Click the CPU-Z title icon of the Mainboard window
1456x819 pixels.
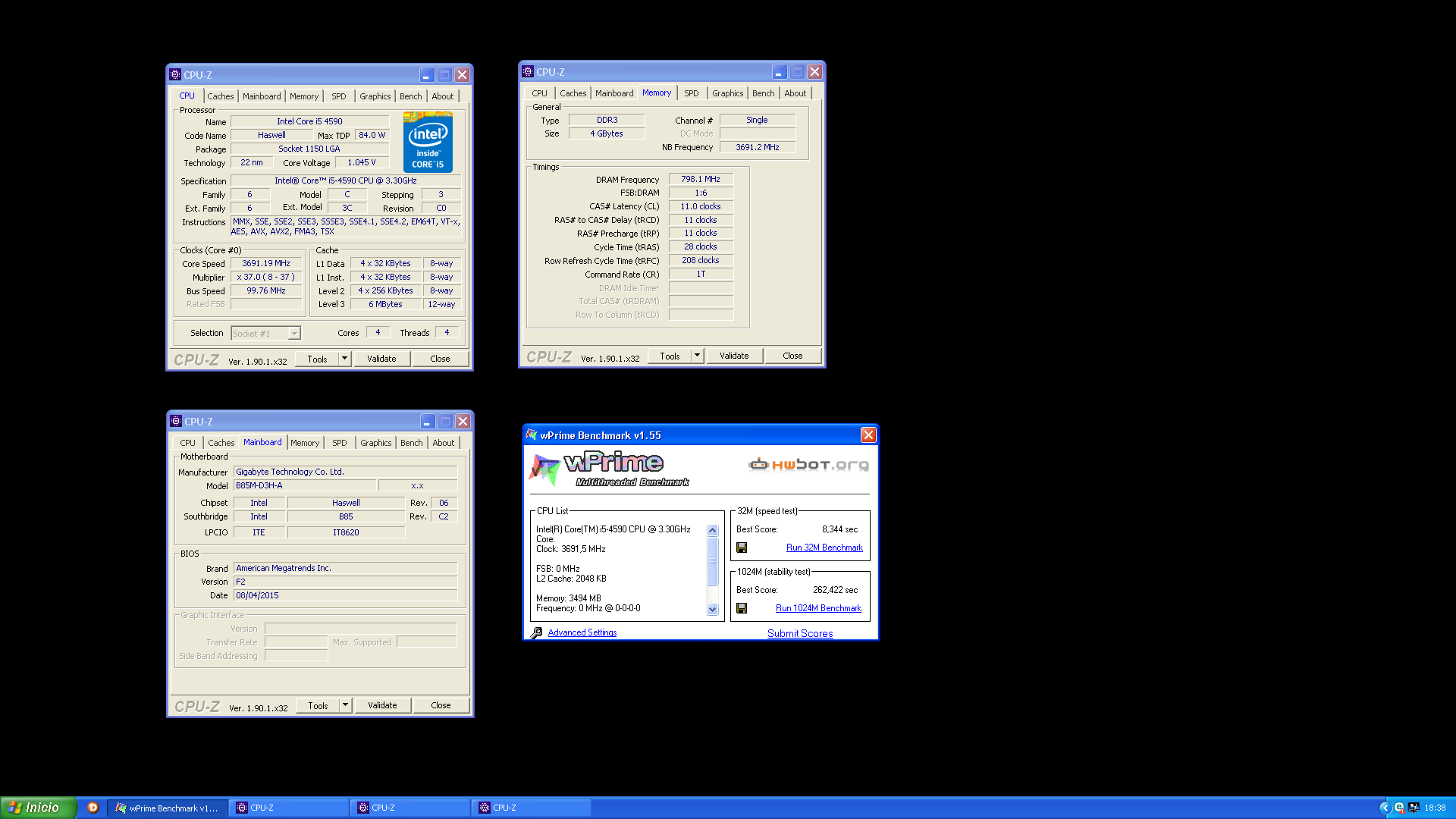coord(176,421)
